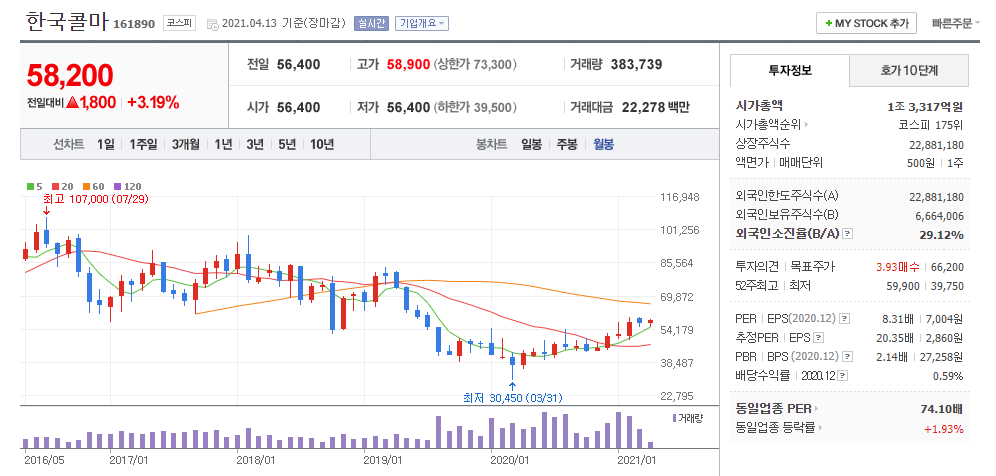The width and height of the screenshot is (996, 476).
Task: Expand the 시가총액순위 arrow link
Action: pos(806,125)
